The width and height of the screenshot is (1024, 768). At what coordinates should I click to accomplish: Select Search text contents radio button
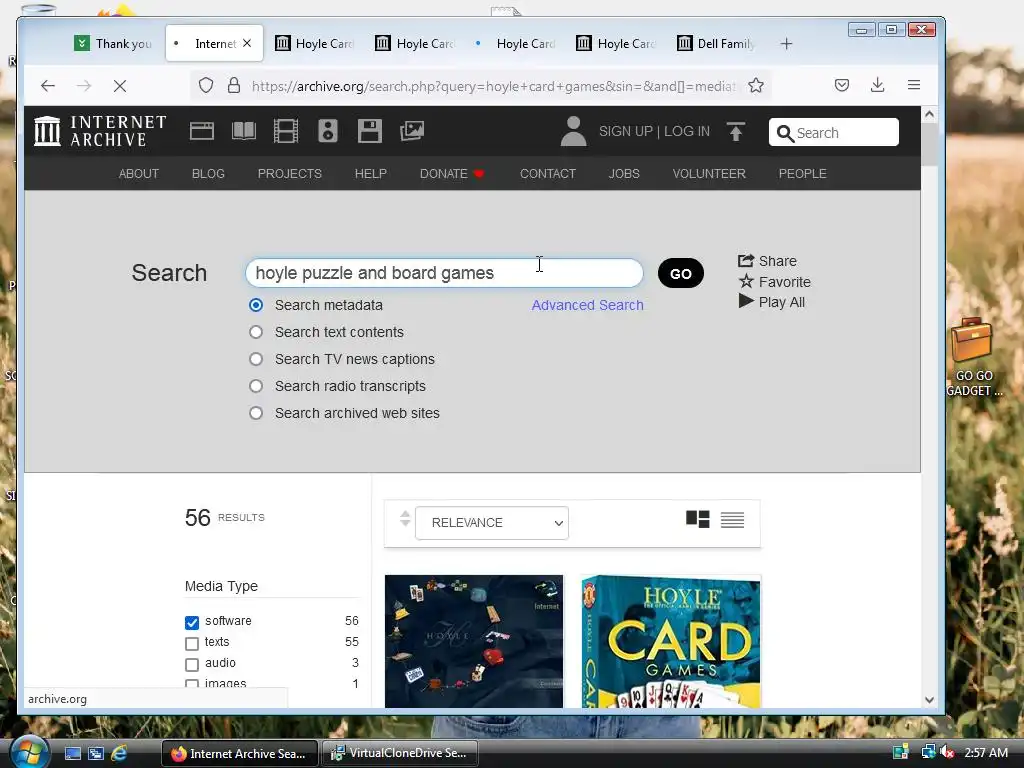pyautogui.click(x=256, y=332)
